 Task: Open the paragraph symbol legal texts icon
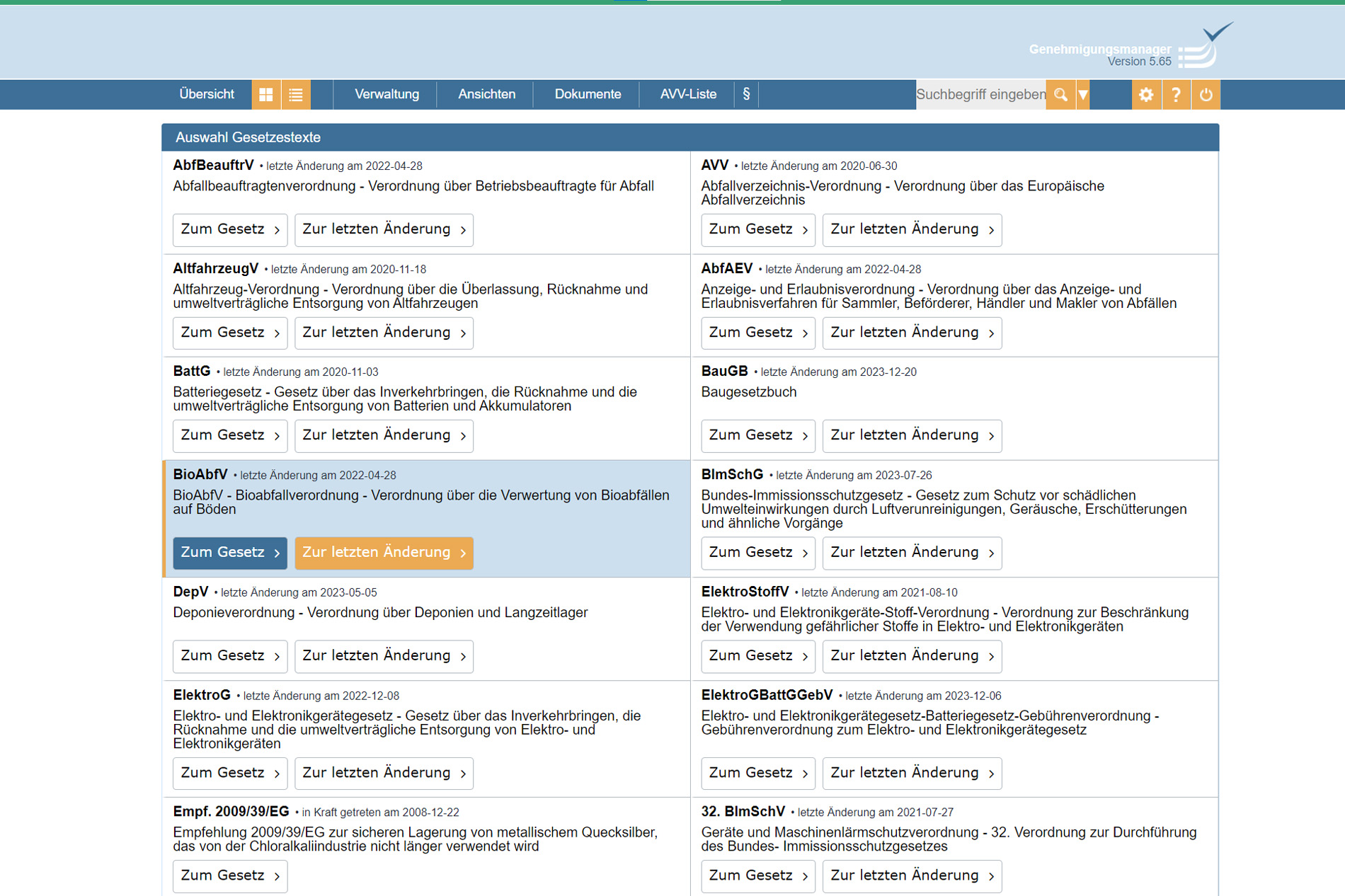point(746,94)
